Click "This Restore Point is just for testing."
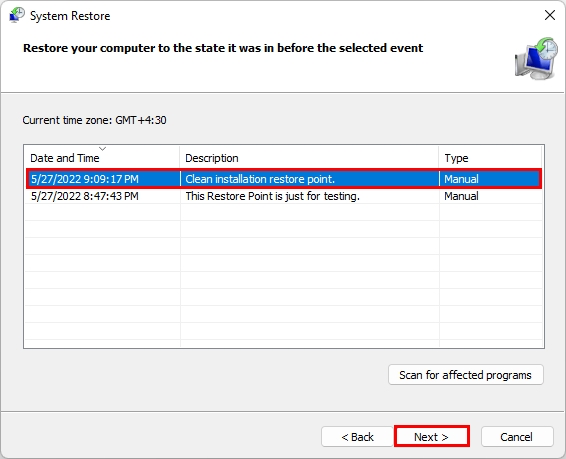The image size is (566, 459). click(273, 196)
